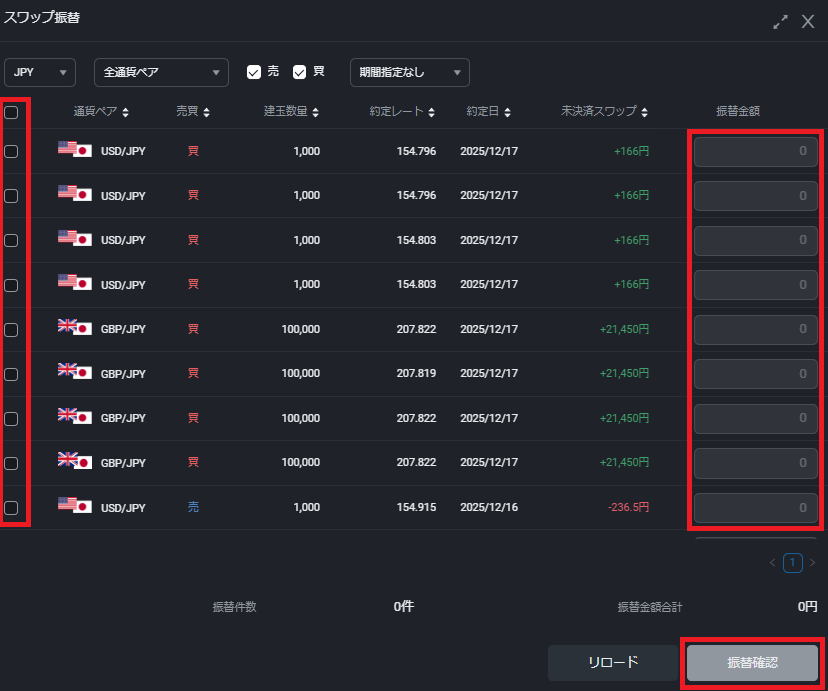Open the 全通貨ペア pair dropdown

pyautogui.click(x=161, y=72)
